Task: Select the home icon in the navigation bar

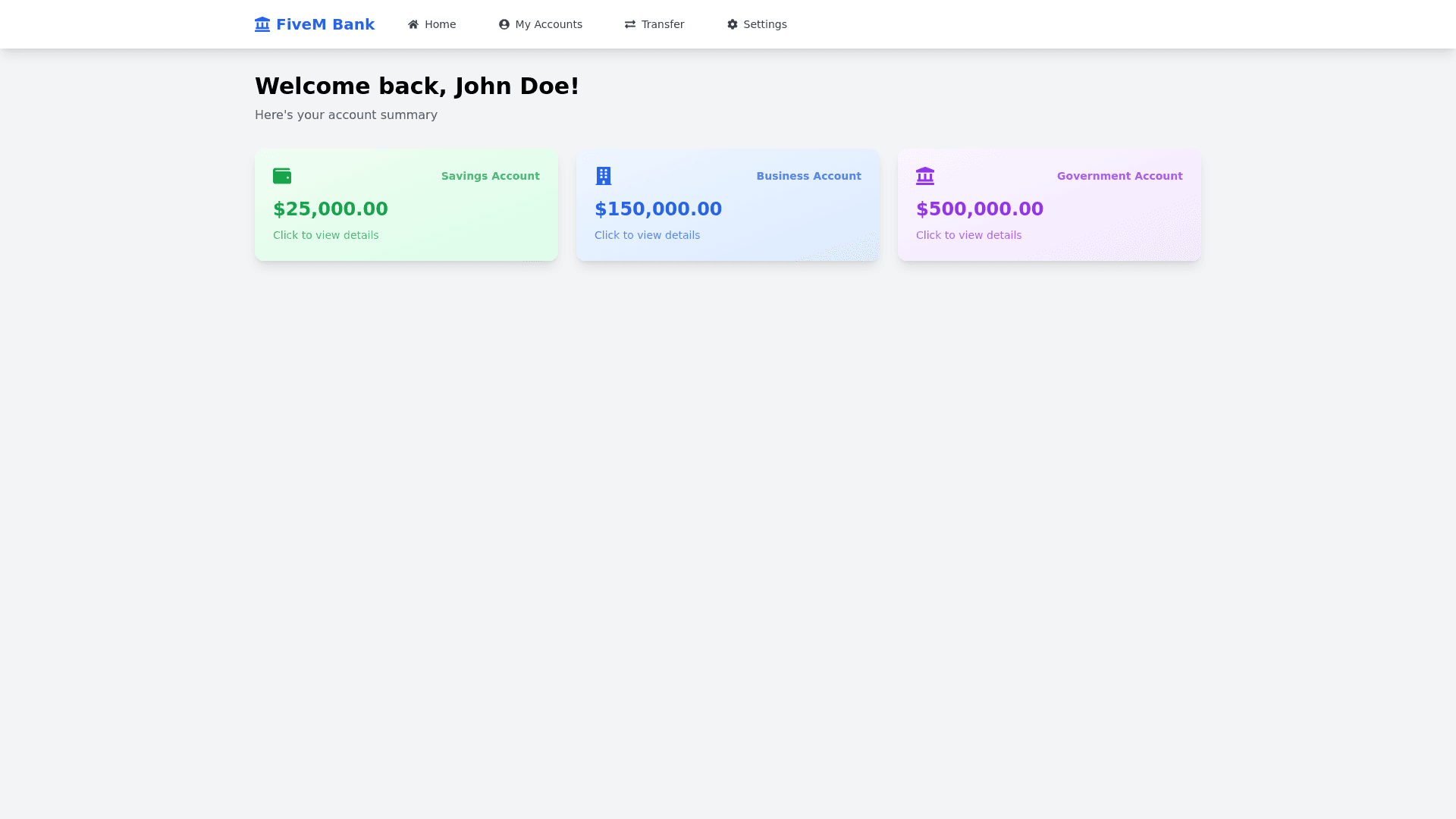Action: (413, 24)
